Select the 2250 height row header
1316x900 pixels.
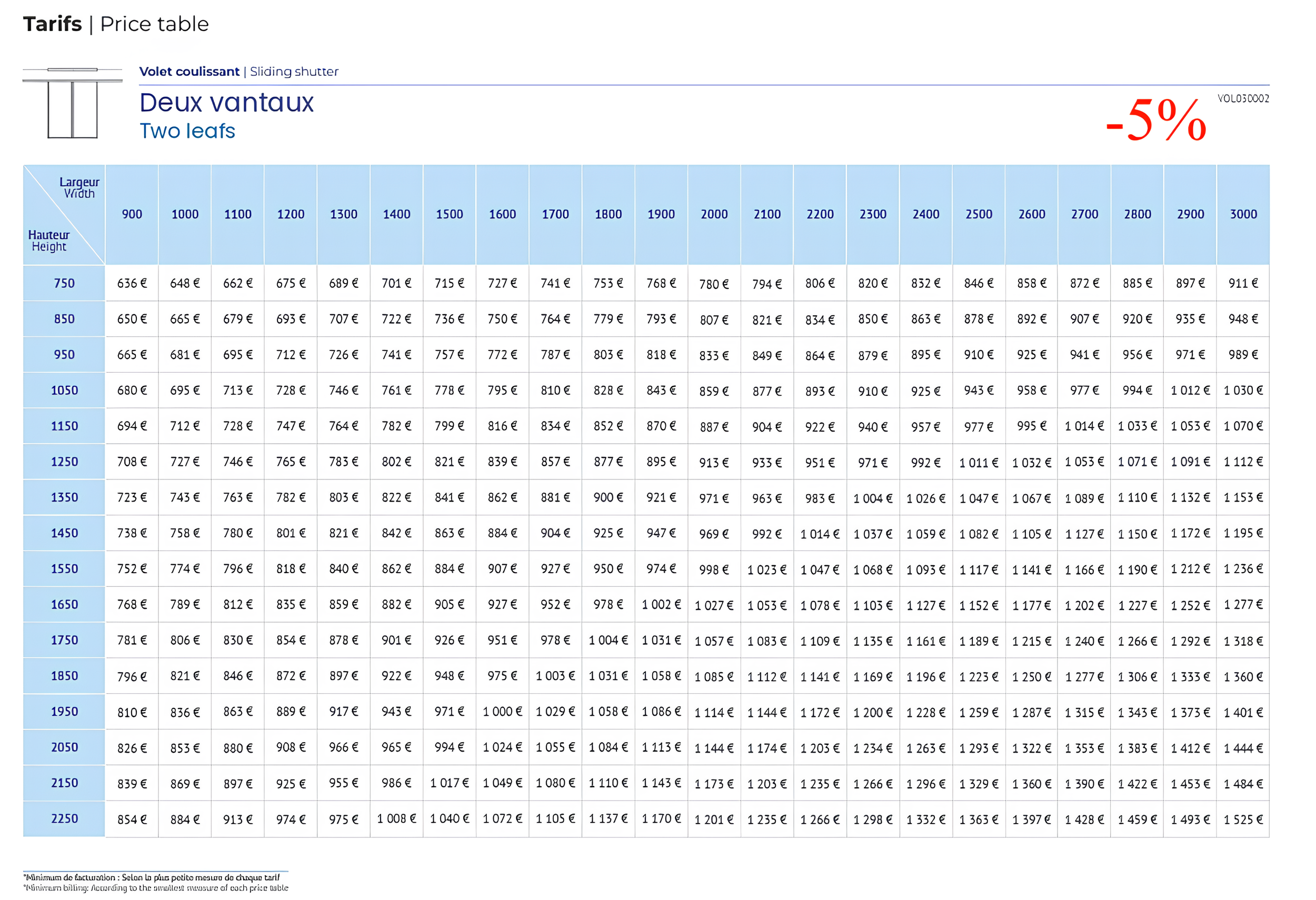tap(64, 819)
